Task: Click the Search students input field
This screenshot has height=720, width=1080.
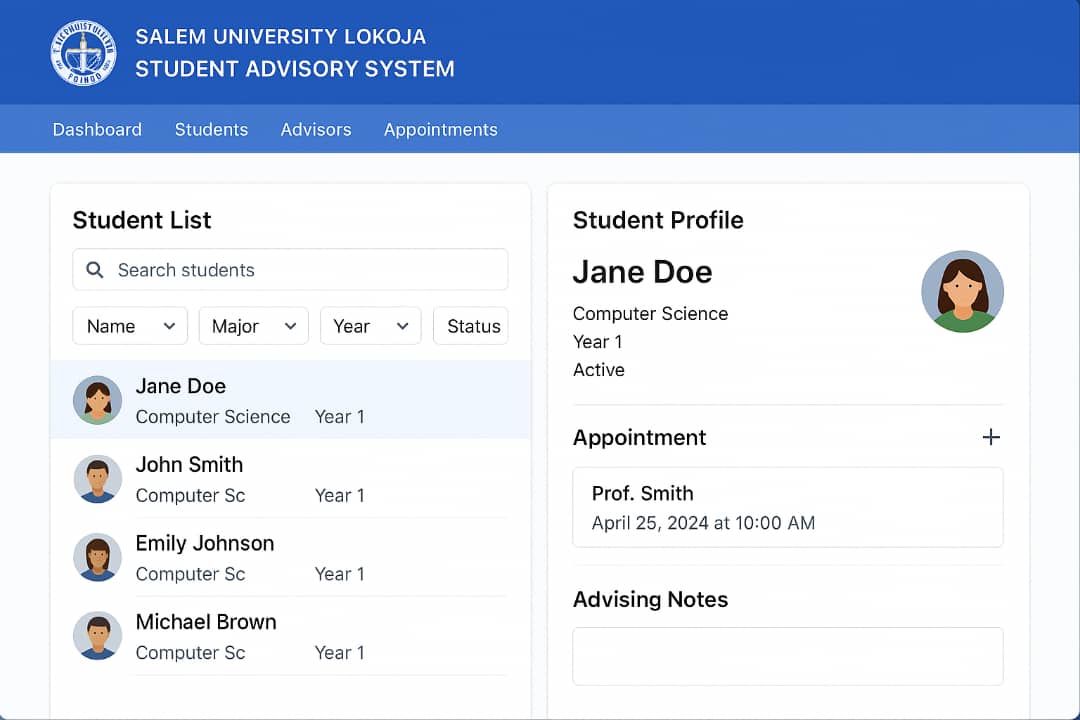Action: click(x=300, y=270)
